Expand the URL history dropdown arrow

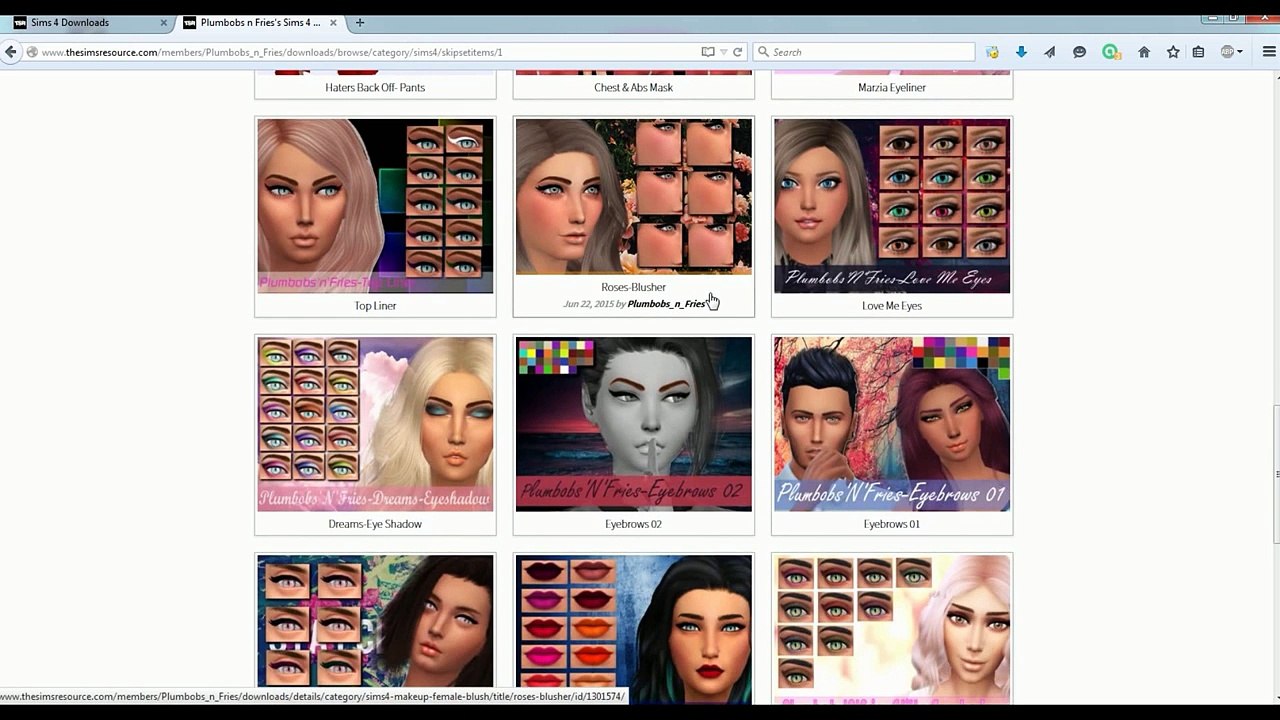pyautogui.click(x=723, y=52)
